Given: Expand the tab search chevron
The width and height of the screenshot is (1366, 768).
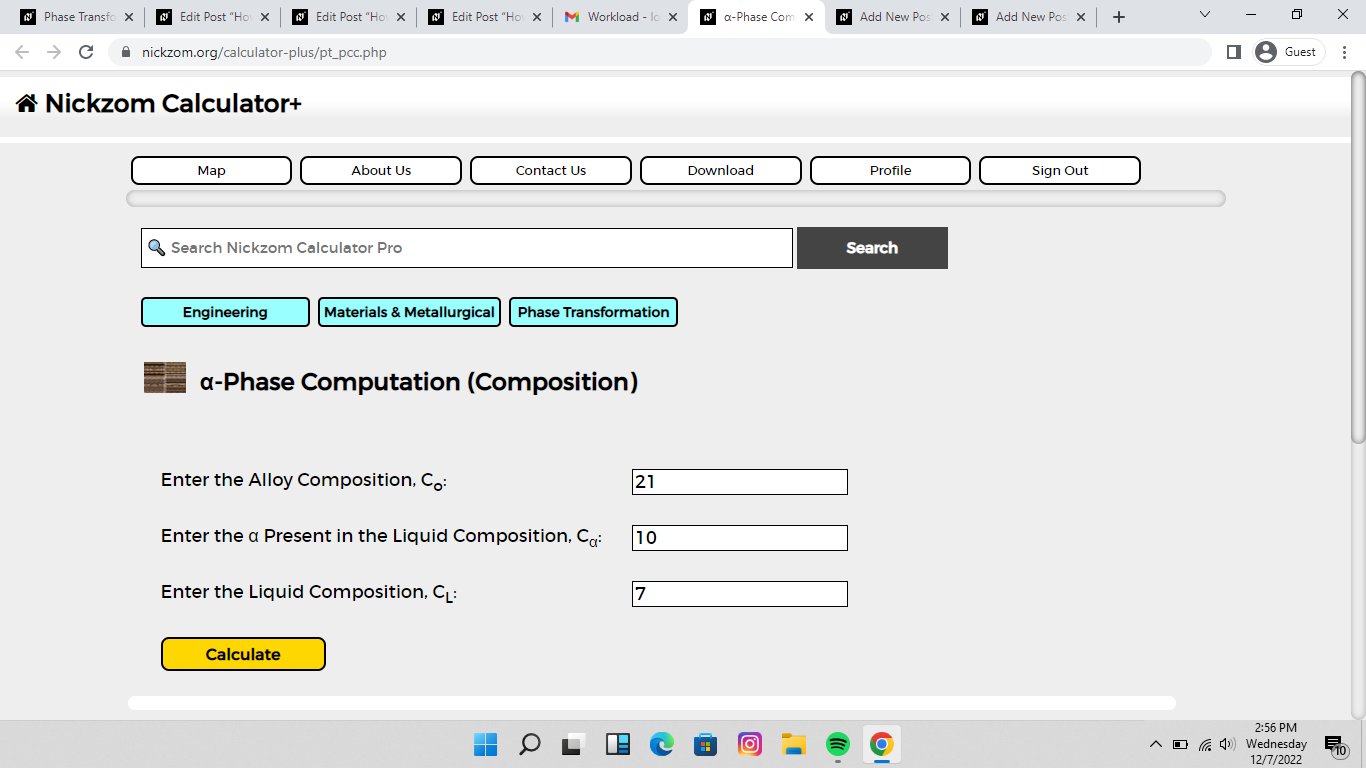Looking at the screenshot, I should pos(1204,15).
